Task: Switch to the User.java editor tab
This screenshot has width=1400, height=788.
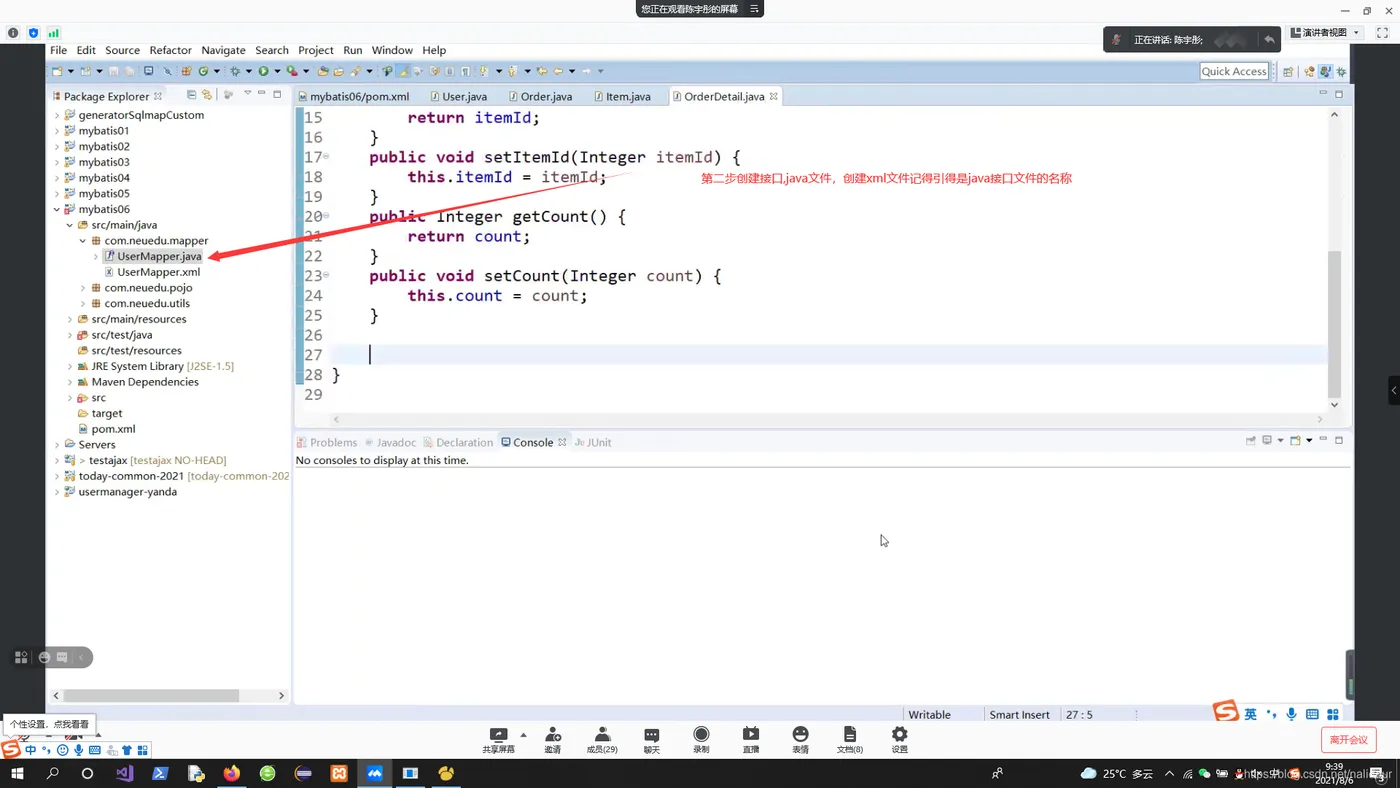Action: [x=458, y=96]
